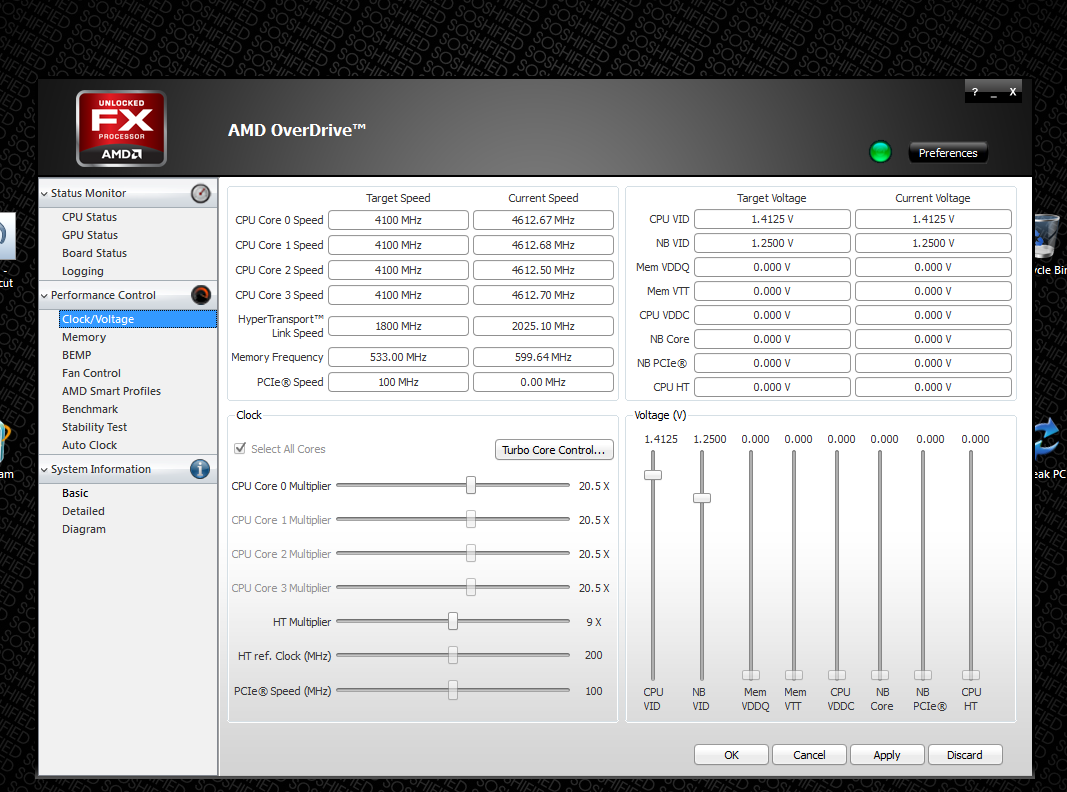Open CPU Status page
1067x792 pixels.
(89, 217)
